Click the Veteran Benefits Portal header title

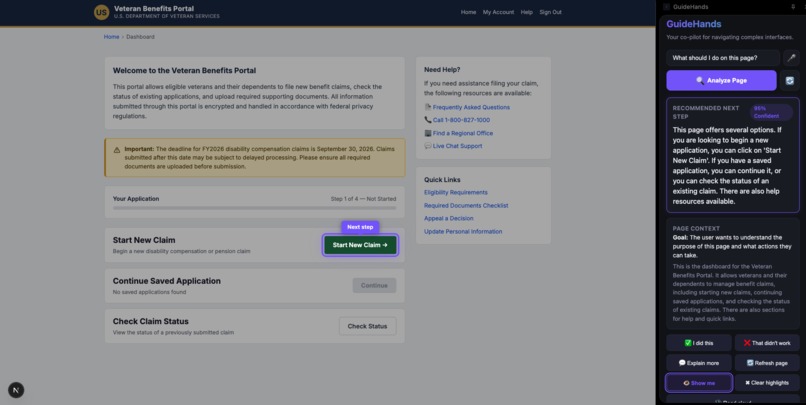coord(154,8)
